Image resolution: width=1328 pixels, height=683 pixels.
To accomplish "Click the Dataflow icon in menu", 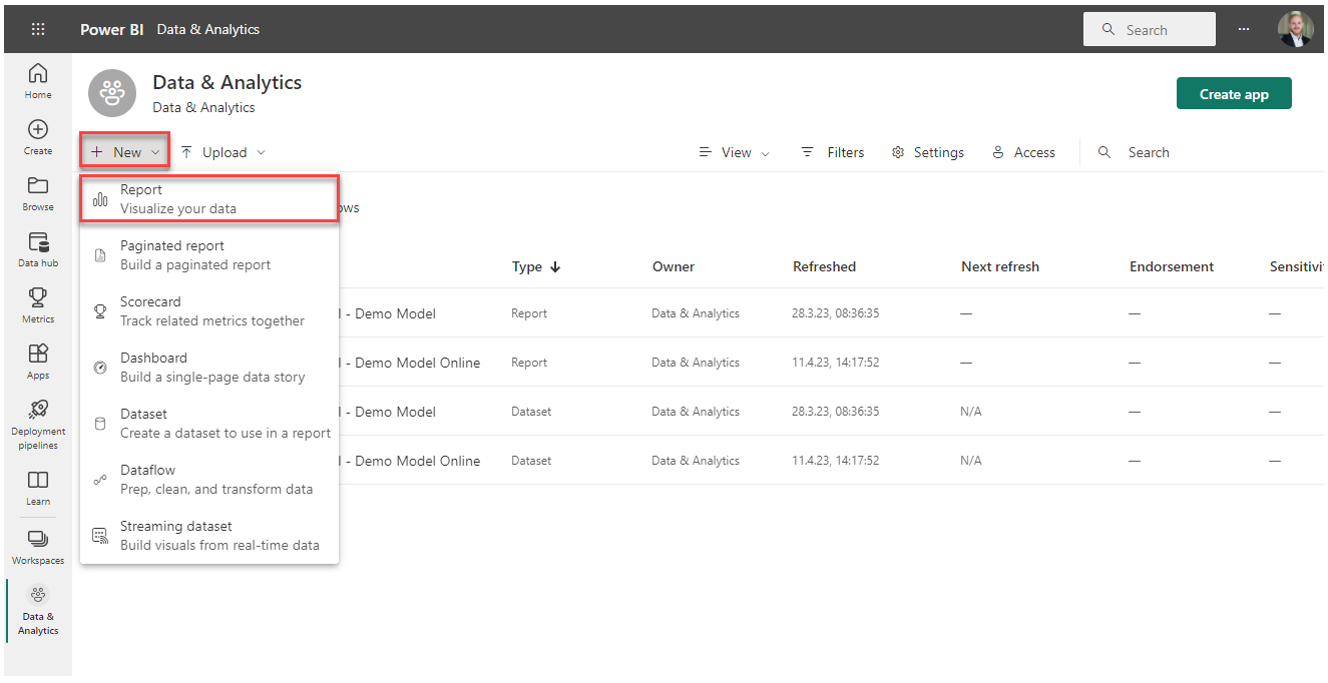I will [100, 479].
